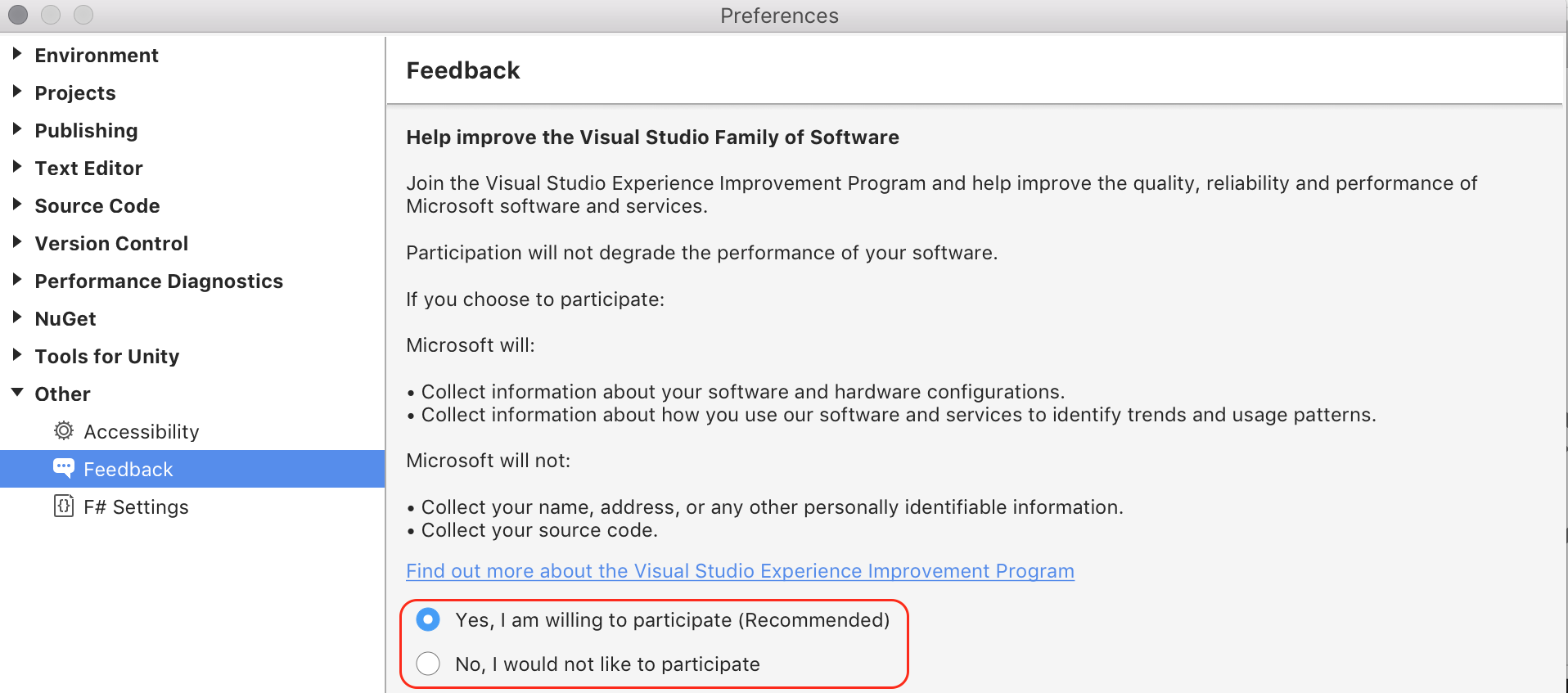The height and width of the screenshot is (693, 1568).
Task: Expand the NuGet section
Action: tap(16, 317)
